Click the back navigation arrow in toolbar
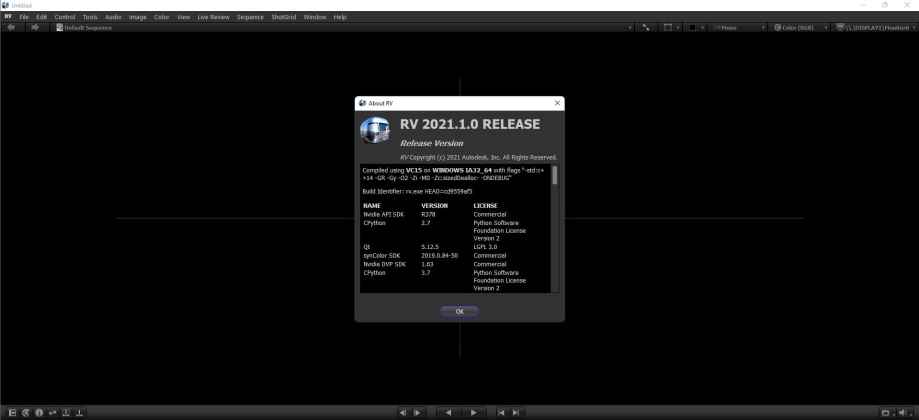Screen dimensions: 919x420 [10, 27]
